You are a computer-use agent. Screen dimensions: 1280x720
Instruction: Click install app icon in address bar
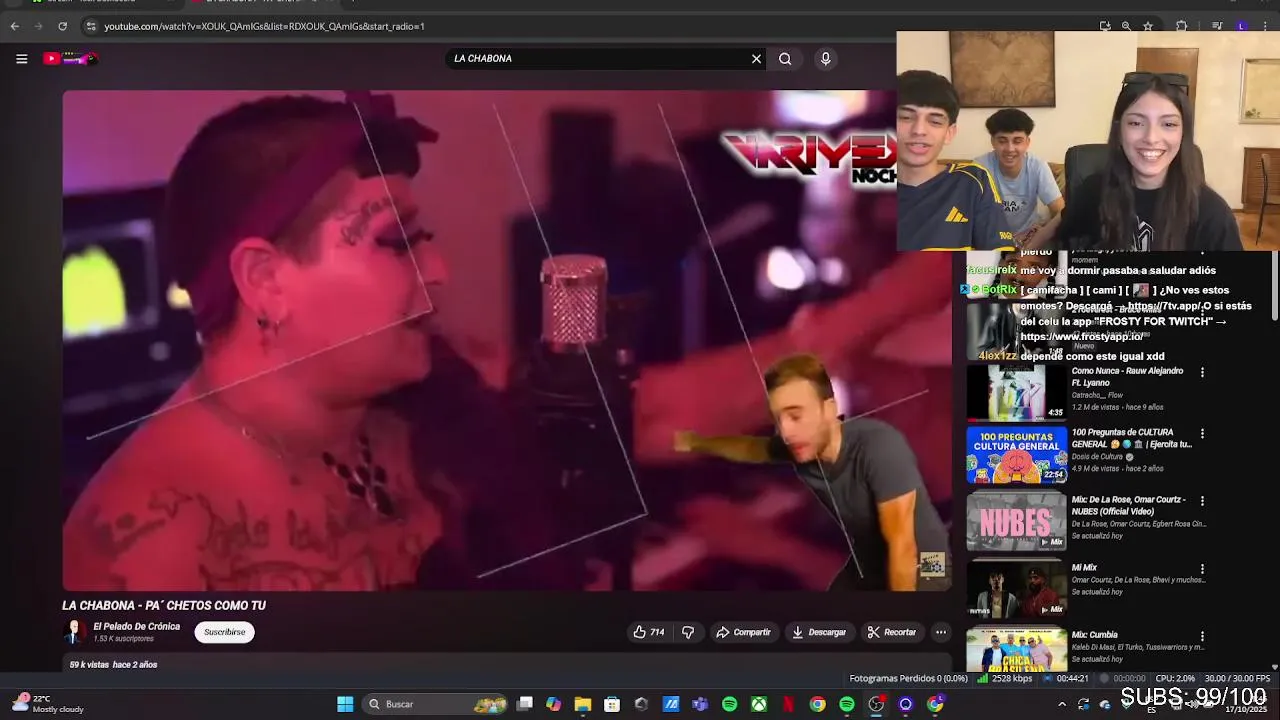point(1105,26)
